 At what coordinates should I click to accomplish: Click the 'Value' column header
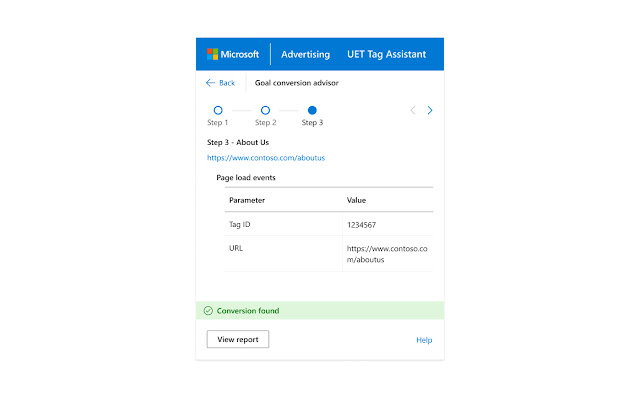coord(356,200)
